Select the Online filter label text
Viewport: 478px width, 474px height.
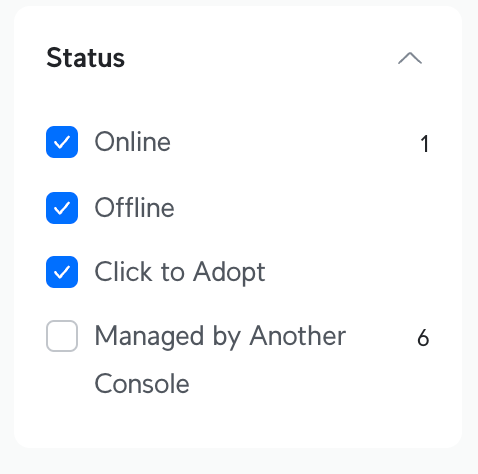click(133, 142)
